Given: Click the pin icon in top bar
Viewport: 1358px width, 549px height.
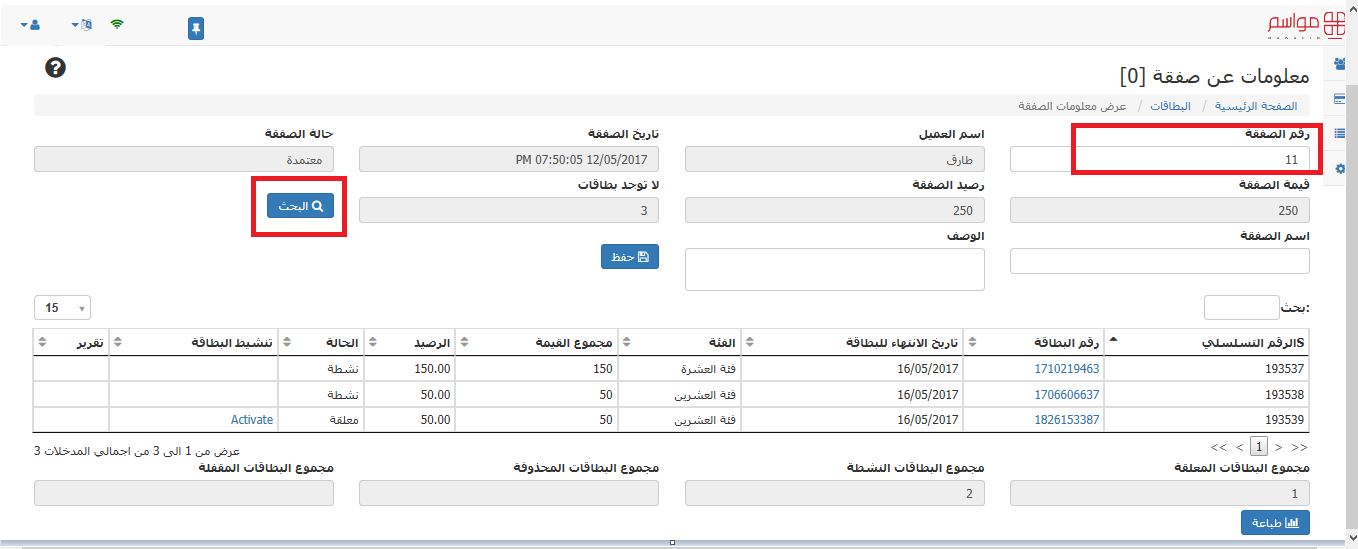Looking at the screenshot, I should (x=196, y=28).
